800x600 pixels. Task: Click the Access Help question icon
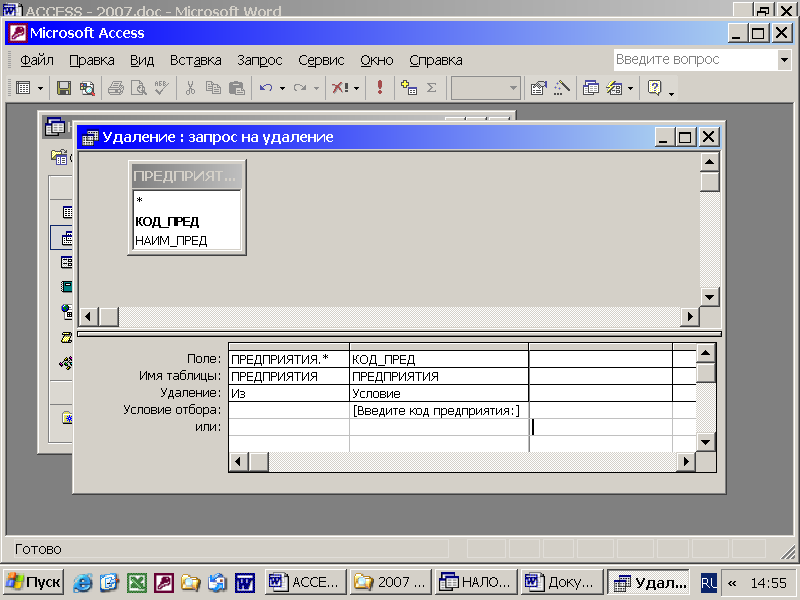coord(654,88)
